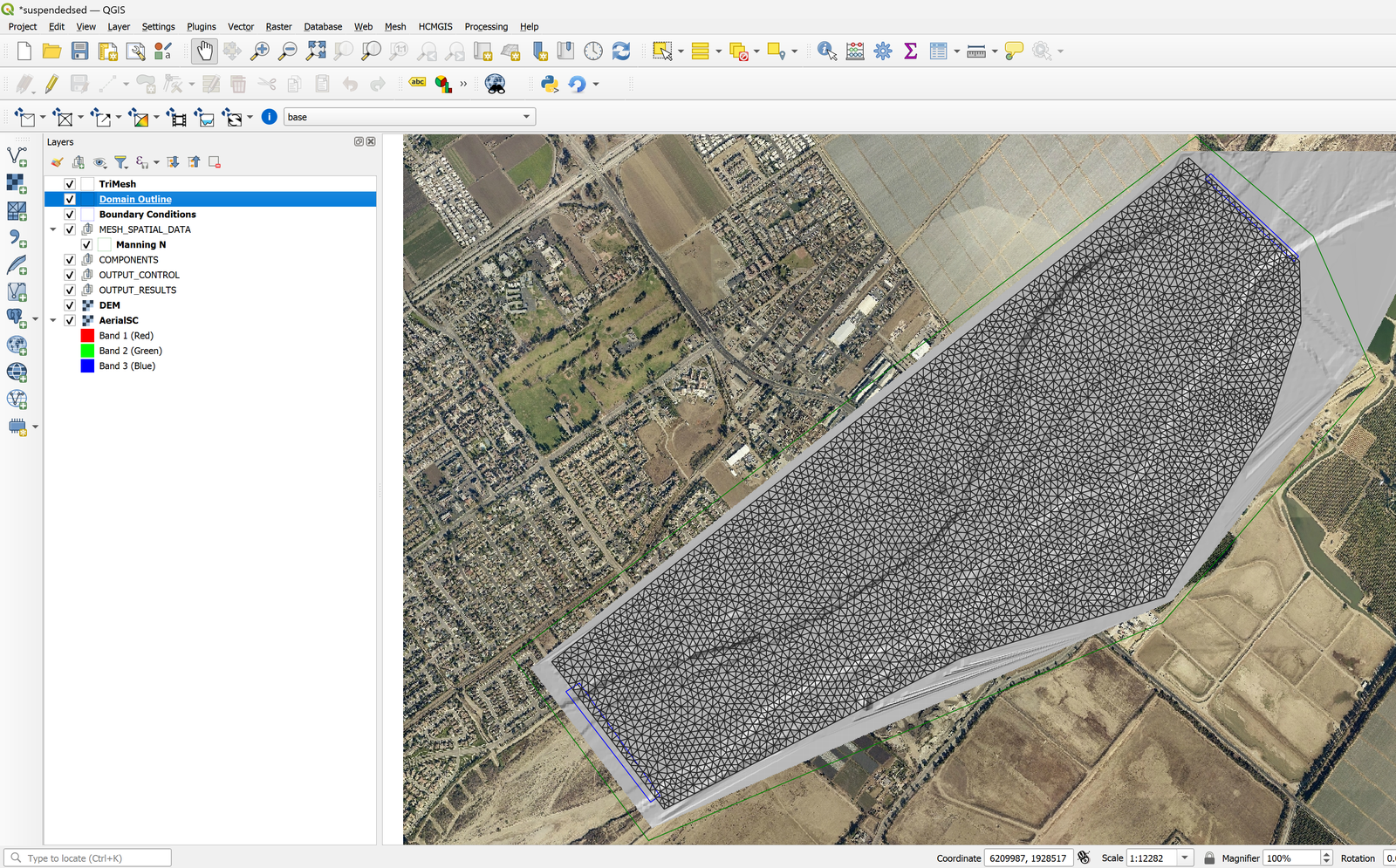Select the Boundary Conditions layer
Viewport: 1396px width, 868px height.
coord(147,215)
